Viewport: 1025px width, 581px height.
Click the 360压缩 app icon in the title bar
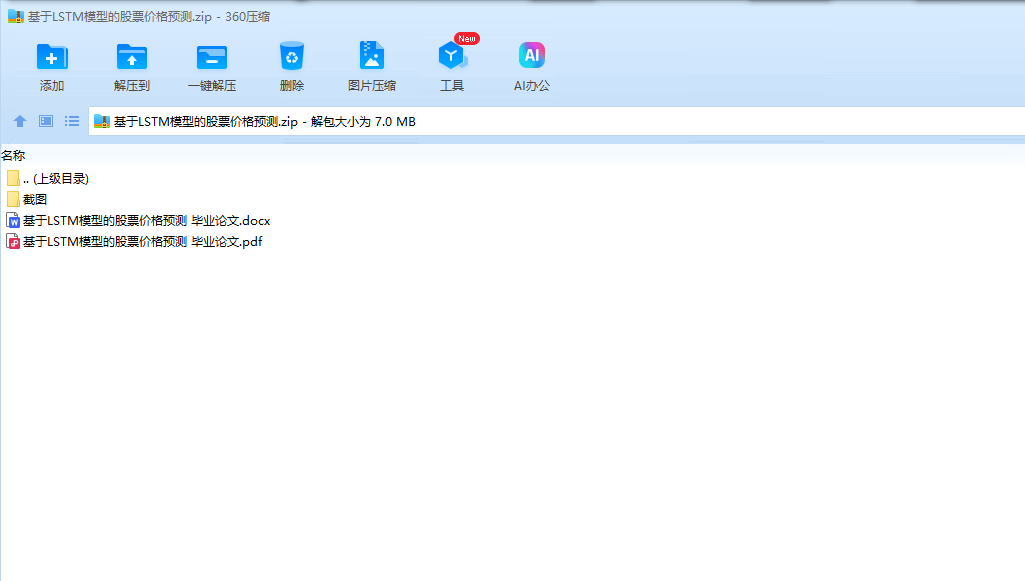[16, 16]
